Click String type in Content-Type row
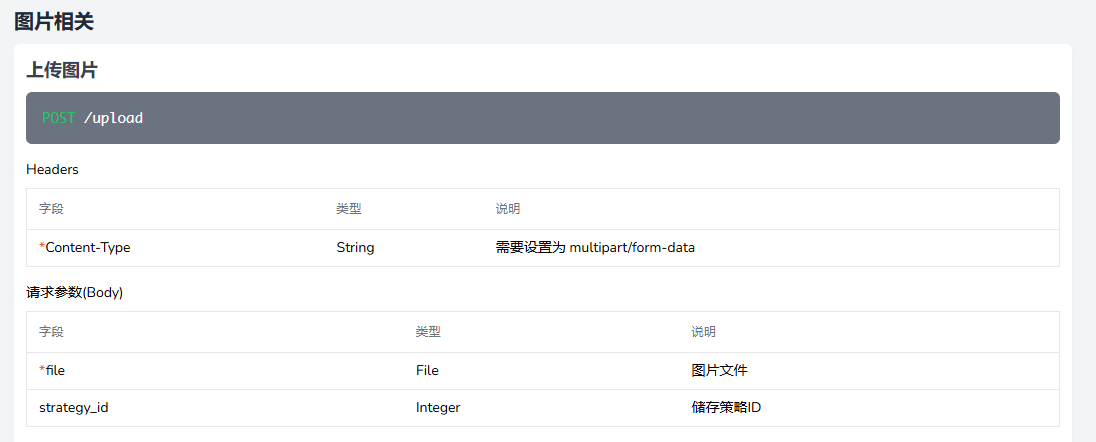The image size is (1096, 442). 355,248
